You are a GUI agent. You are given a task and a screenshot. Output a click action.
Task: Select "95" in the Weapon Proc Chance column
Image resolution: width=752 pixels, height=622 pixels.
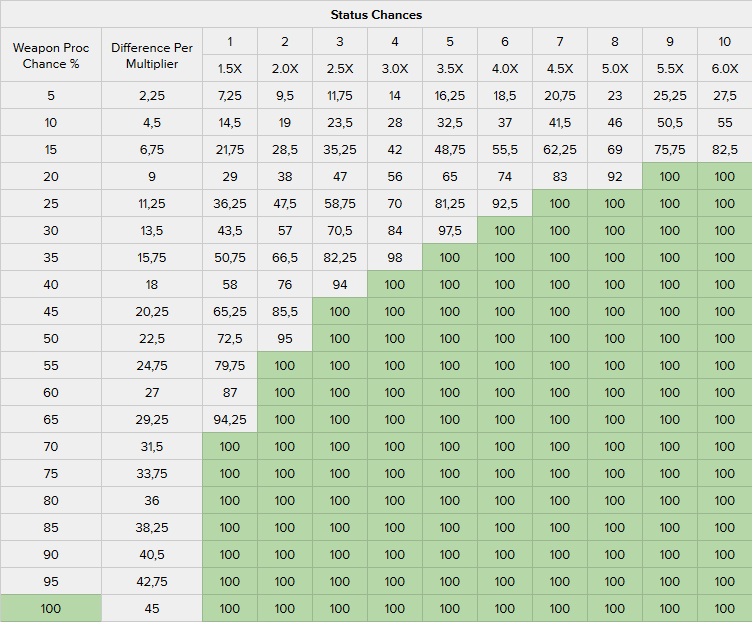pos(51,582)
